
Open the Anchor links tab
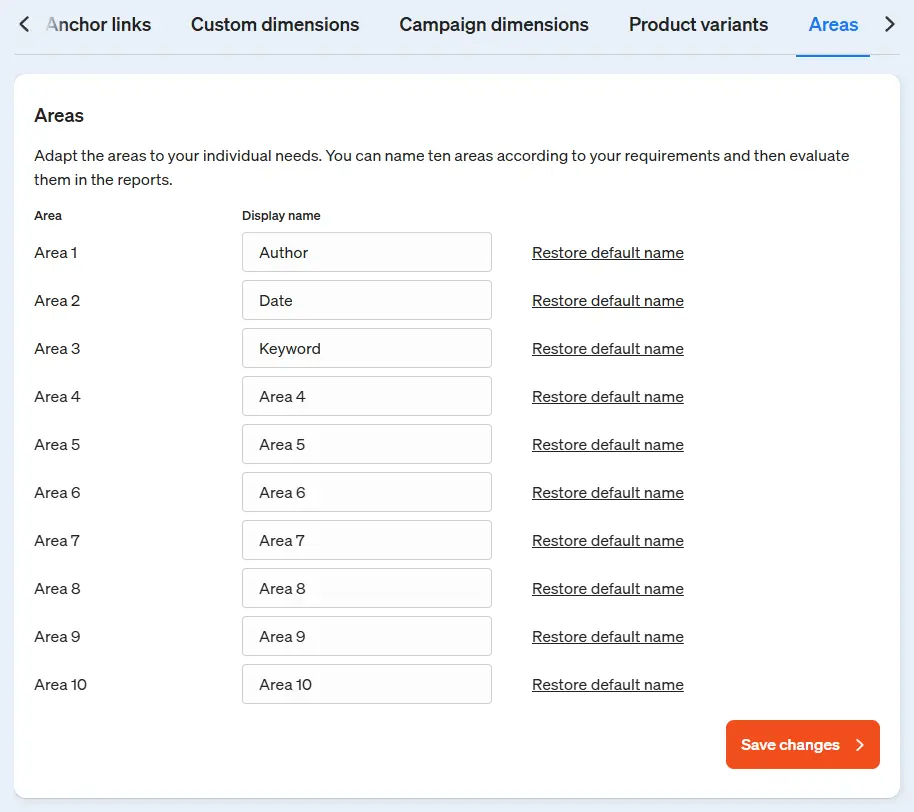pyautogui.click(x=99, y=24)
